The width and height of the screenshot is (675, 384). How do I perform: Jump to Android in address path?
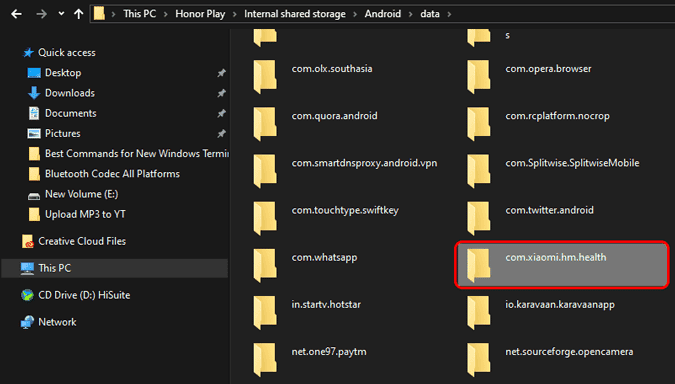[383, 14]
